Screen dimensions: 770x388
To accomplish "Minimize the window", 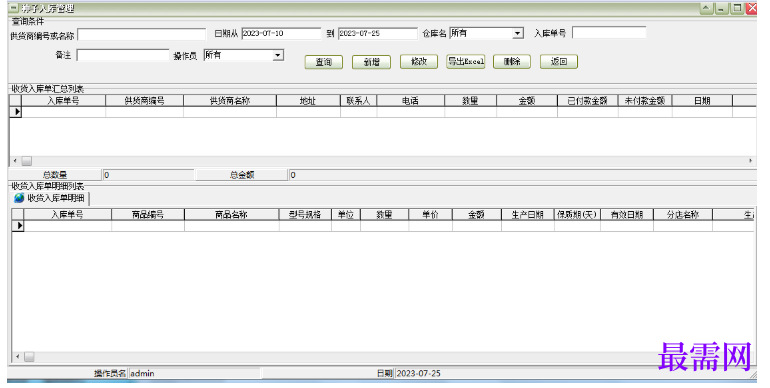I will coord(721,8).
